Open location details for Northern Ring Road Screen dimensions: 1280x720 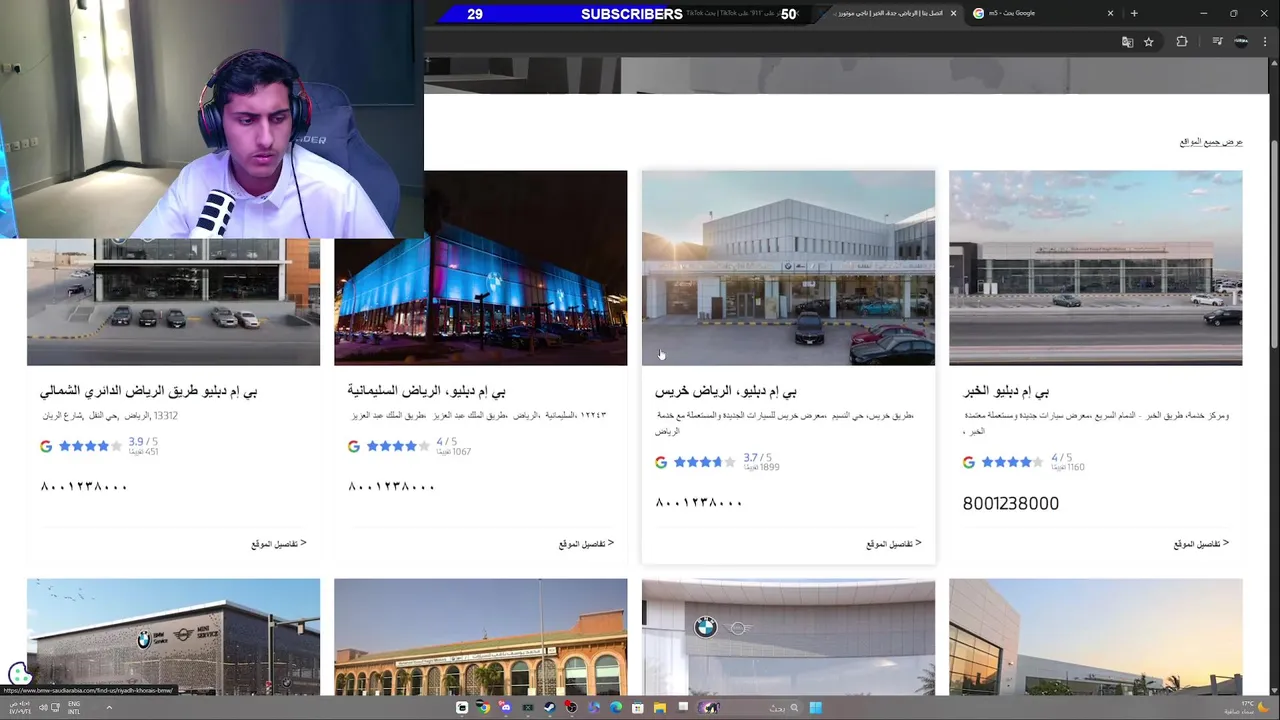click(279, 544)
